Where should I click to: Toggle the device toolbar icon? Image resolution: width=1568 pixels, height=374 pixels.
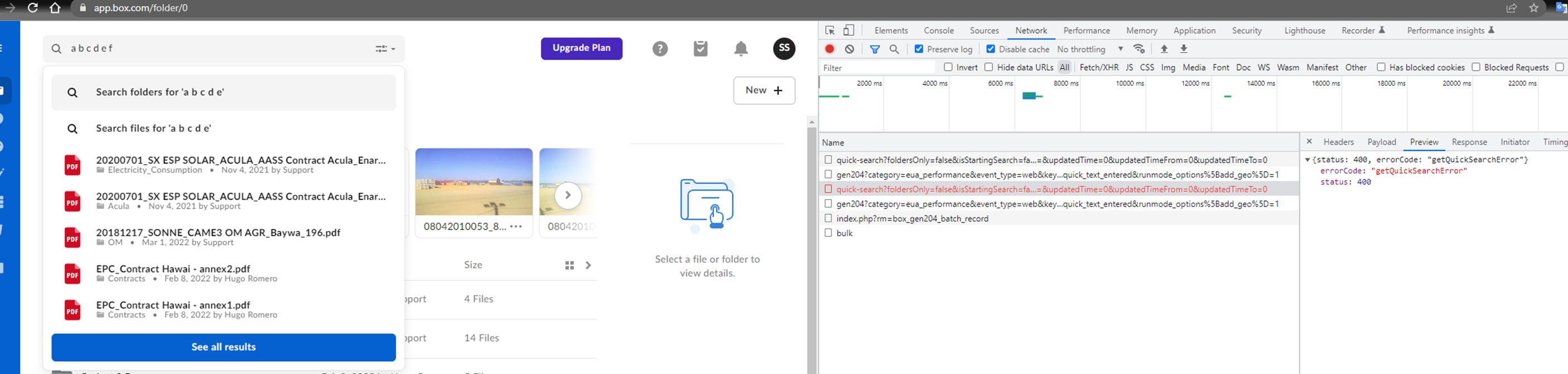[x=848, y=31]
